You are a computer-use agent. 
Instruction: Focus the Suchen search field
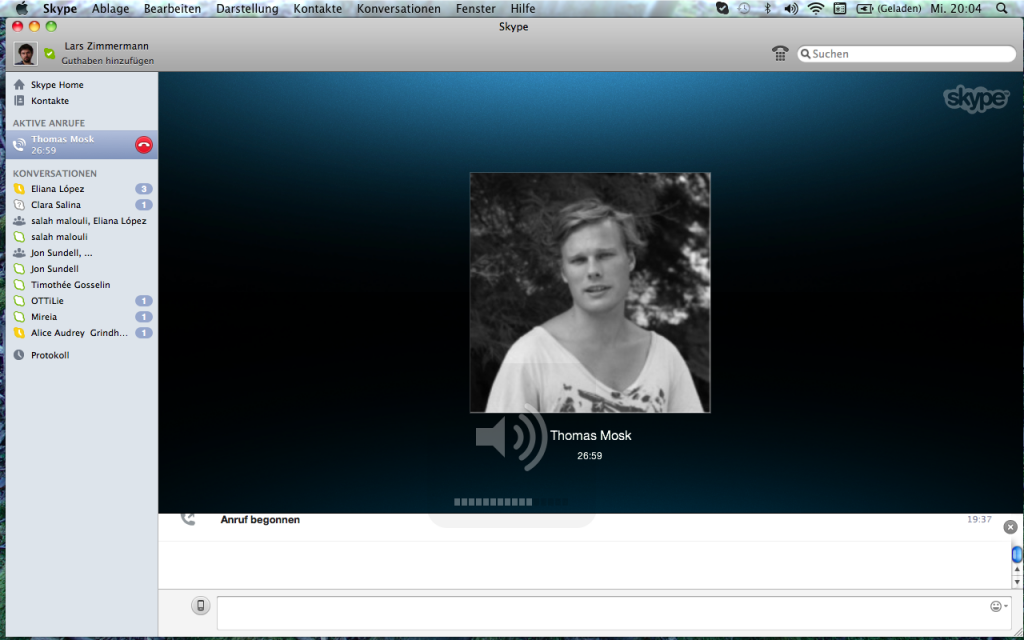(906, 54)
